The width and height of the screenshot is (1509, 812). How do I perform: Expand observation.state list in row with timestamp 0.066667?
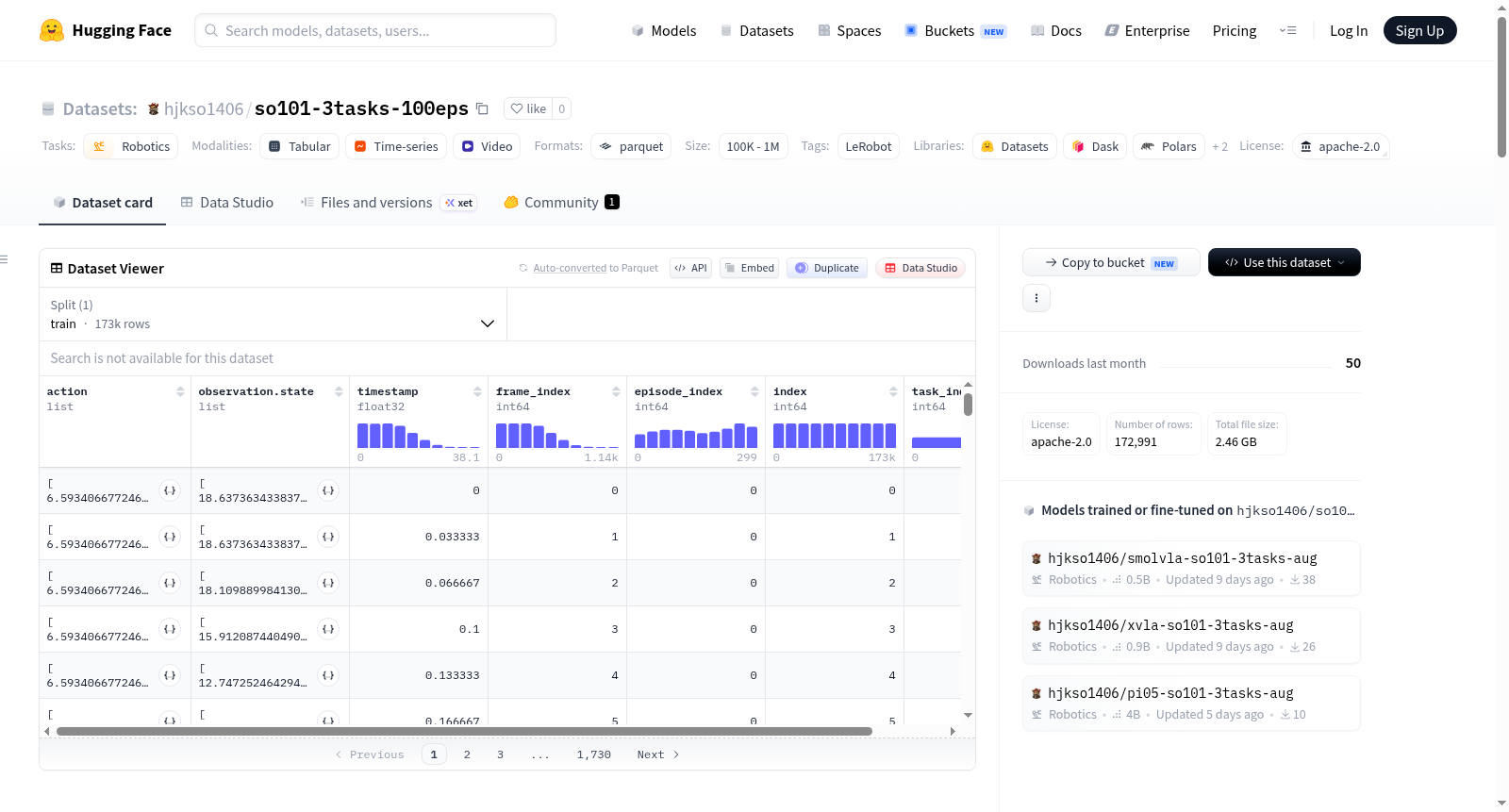pyautogui.click(x=328, y=583)
